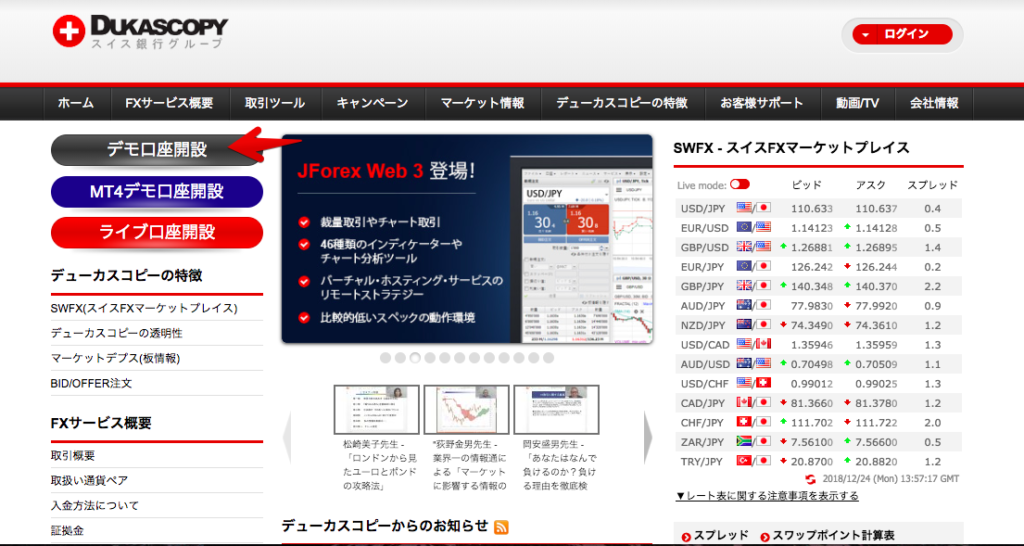Image resolution: width=1024 pixels, height=546 pixels.
Task: Open 荻野金男先生 video thumbnail
Action: [466, 410]
